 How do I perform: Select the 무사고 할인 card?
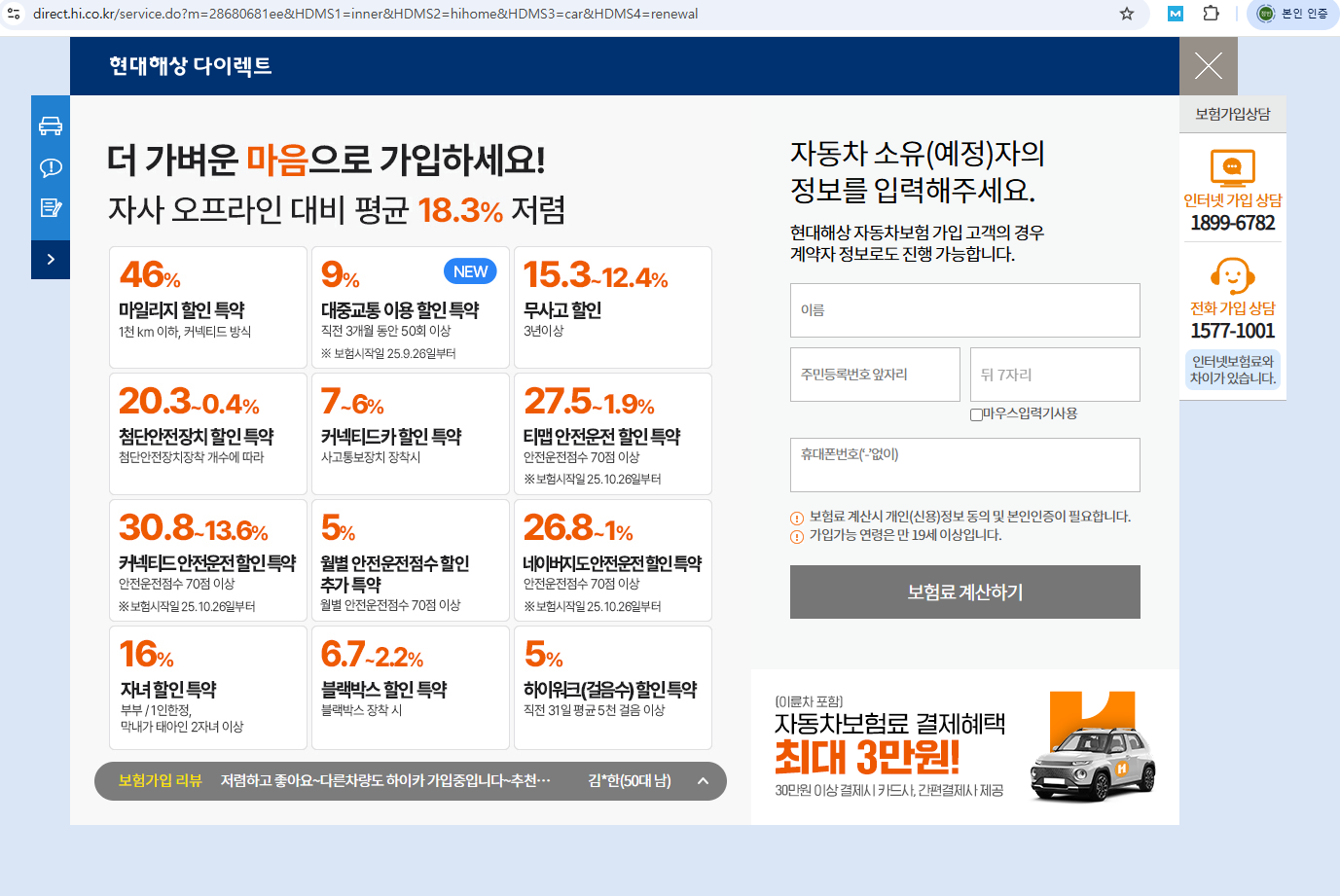(613, 307)
